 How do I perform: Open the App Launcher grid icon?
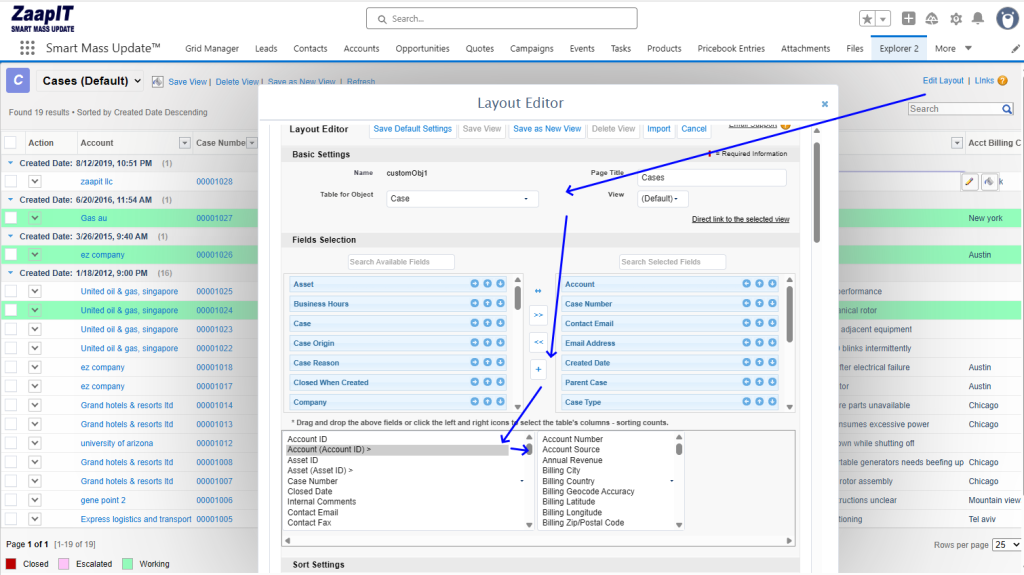[x=27, y=48]
